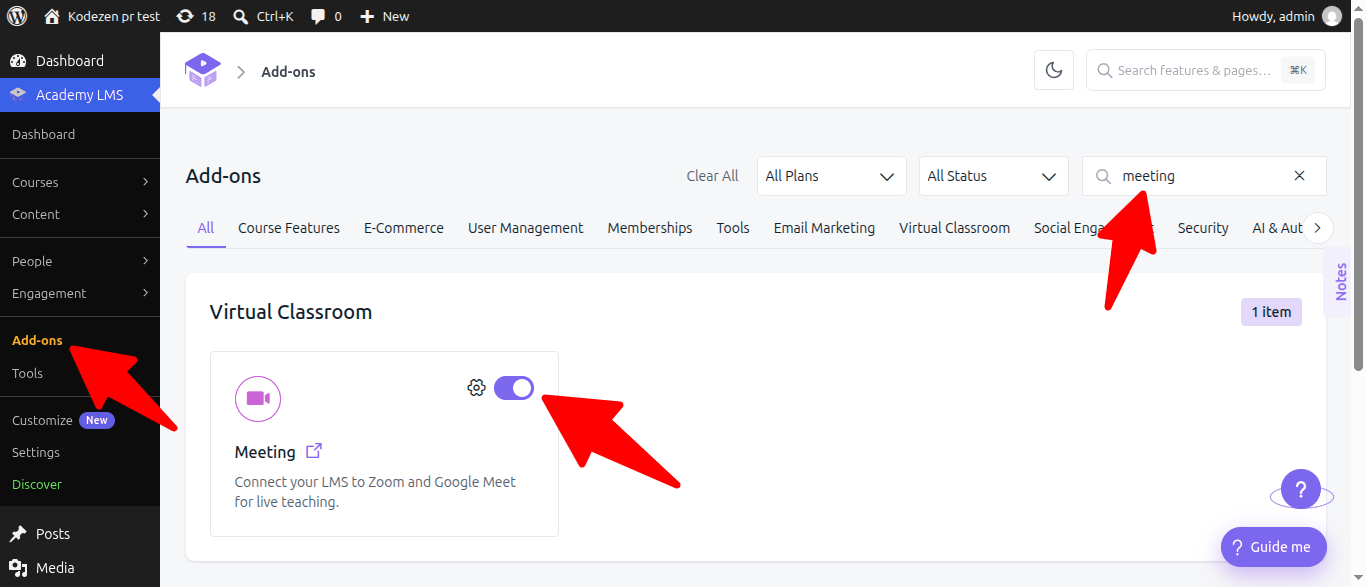This screenshot has height=587, width=1366.
Task: Click the floating help question mark button
Action: click(x=1301, y=490)
